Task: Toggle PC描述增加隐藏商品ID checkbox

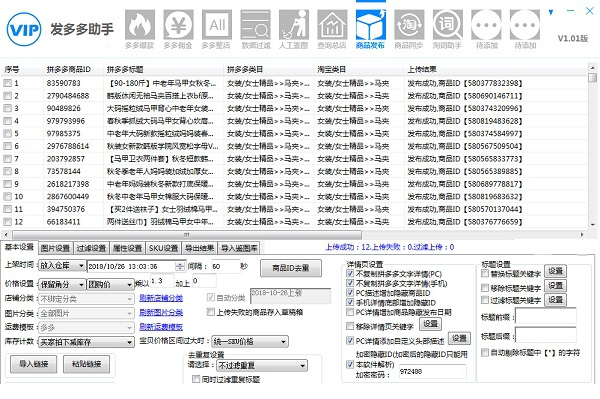Action: coord(350,293)
